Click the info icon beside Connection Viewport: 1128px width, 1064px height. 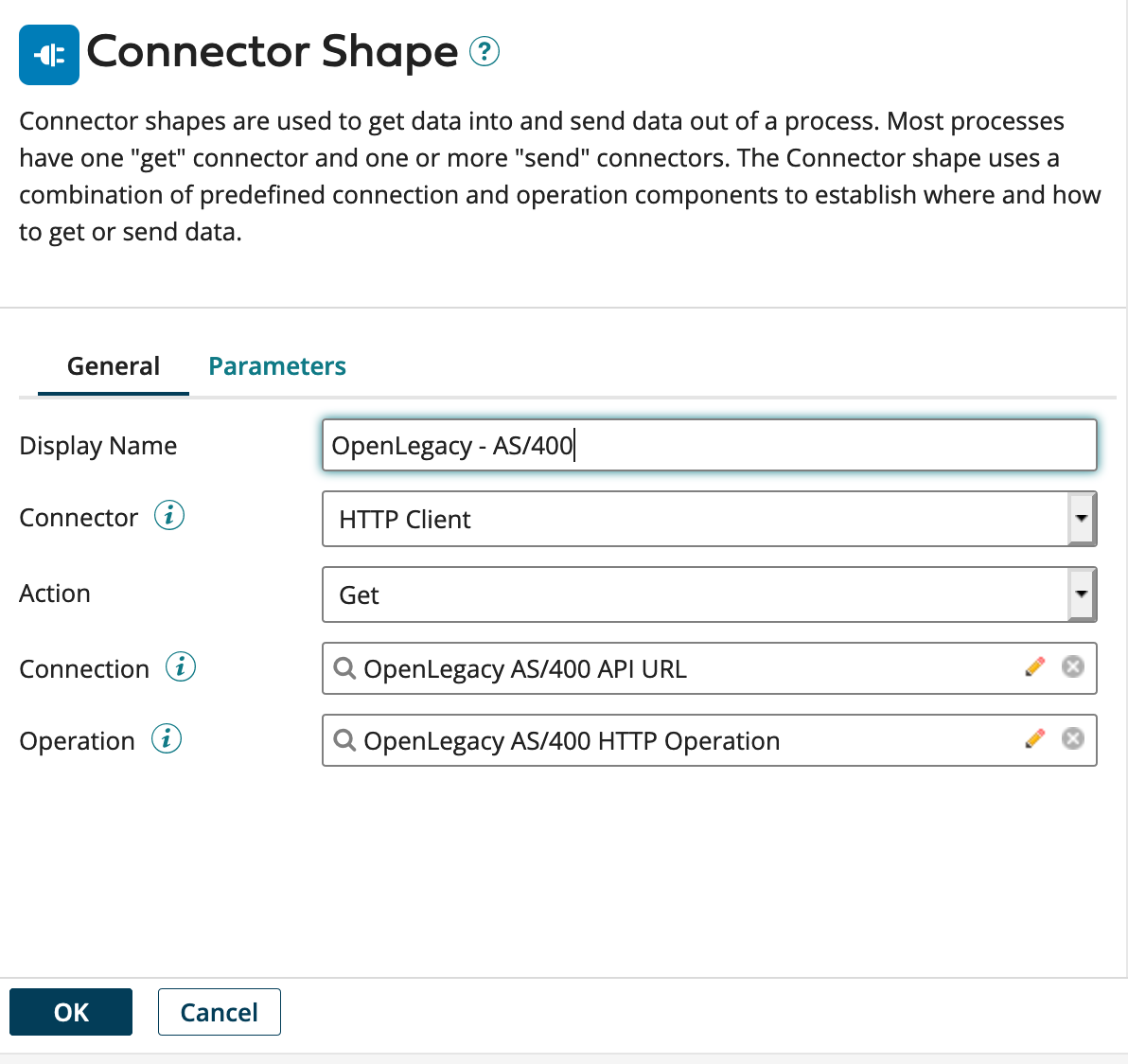point(182,666)
